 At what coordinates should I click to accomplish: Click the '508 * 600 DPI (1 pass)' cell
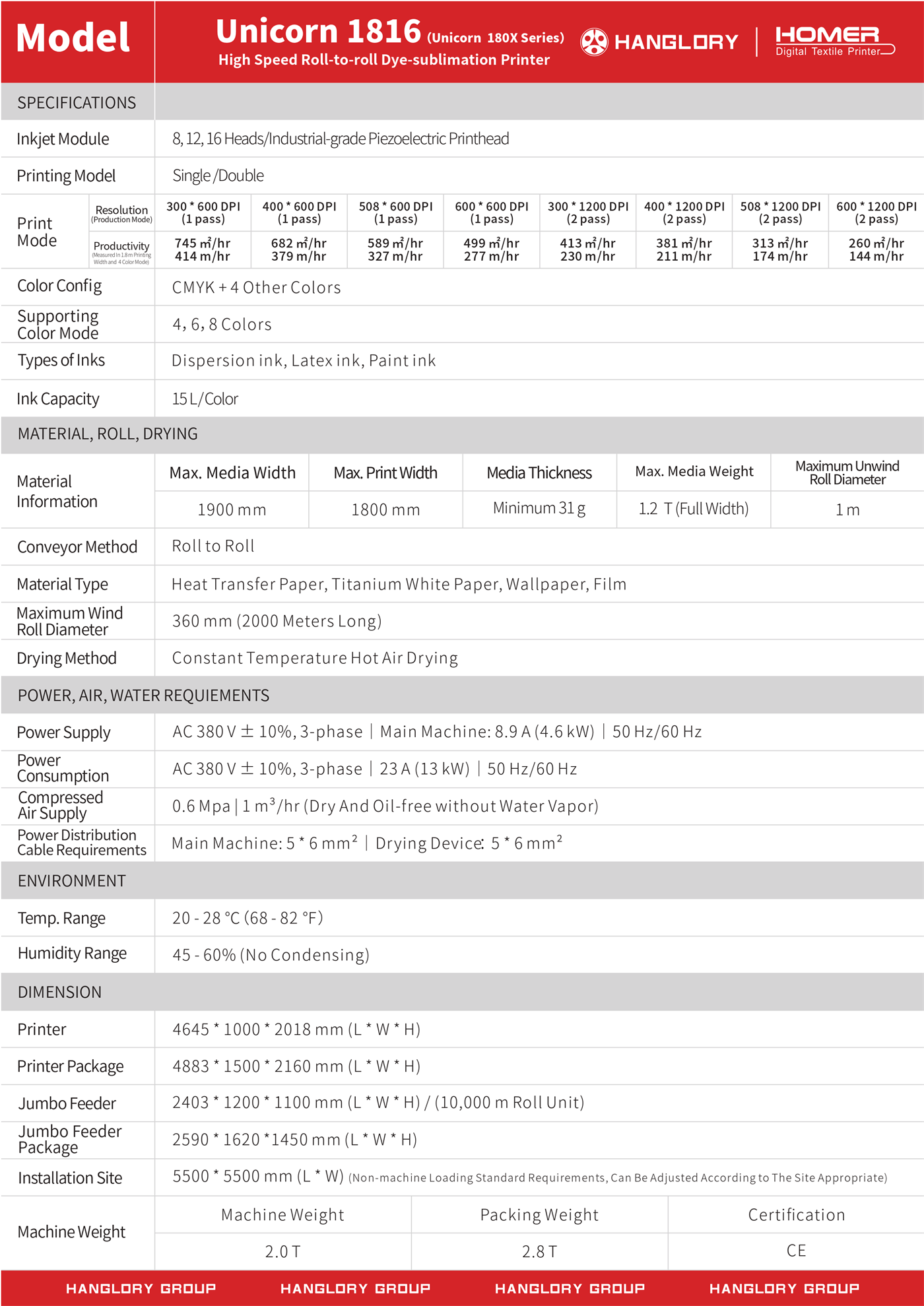395,212
